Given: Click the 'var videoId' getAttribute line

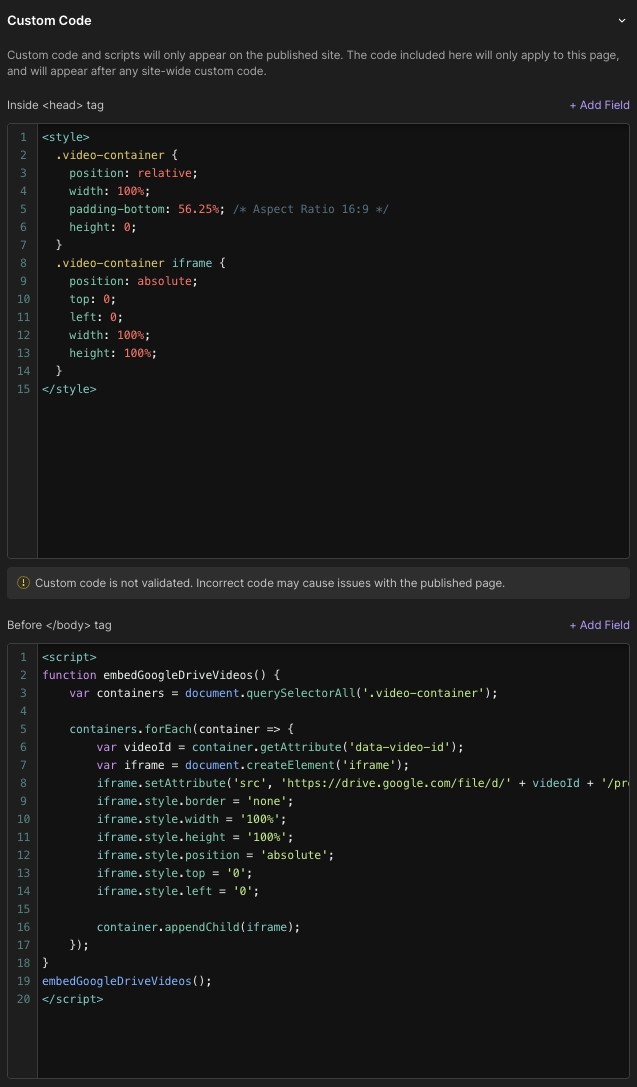Looking at the screenshot, I should click(x=280, y=747).
